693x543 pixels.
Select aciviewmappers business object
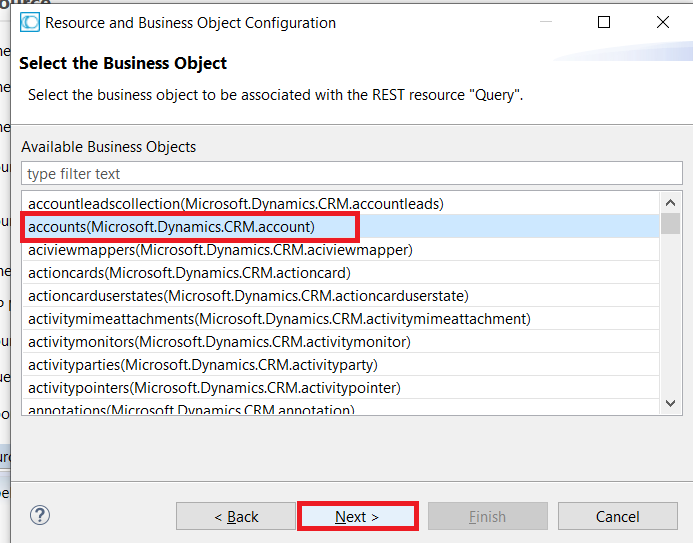[340, 250]
